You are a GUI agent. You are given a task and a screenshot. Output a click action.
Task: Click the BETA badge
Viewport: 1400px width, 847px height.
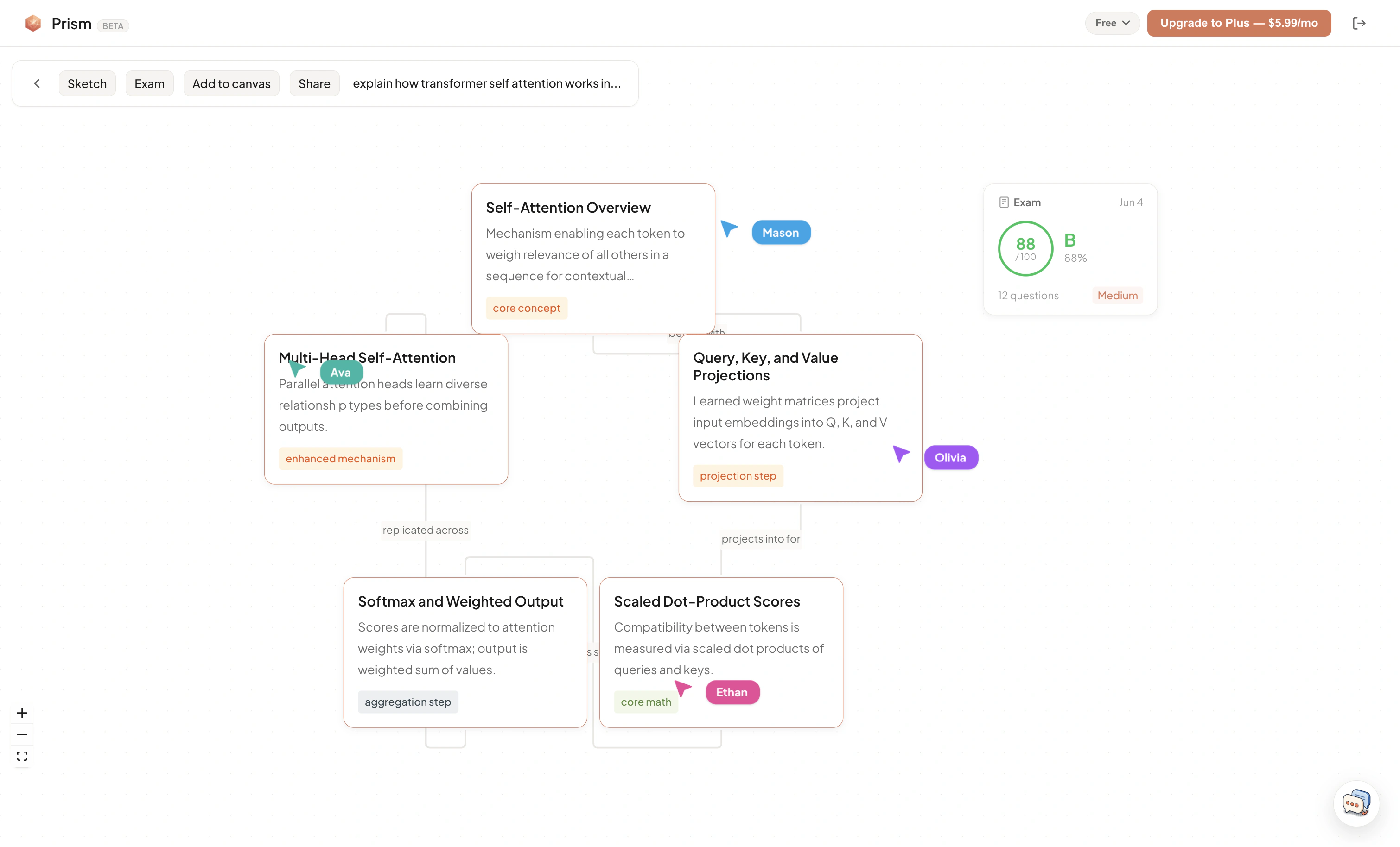coord(113,26)
